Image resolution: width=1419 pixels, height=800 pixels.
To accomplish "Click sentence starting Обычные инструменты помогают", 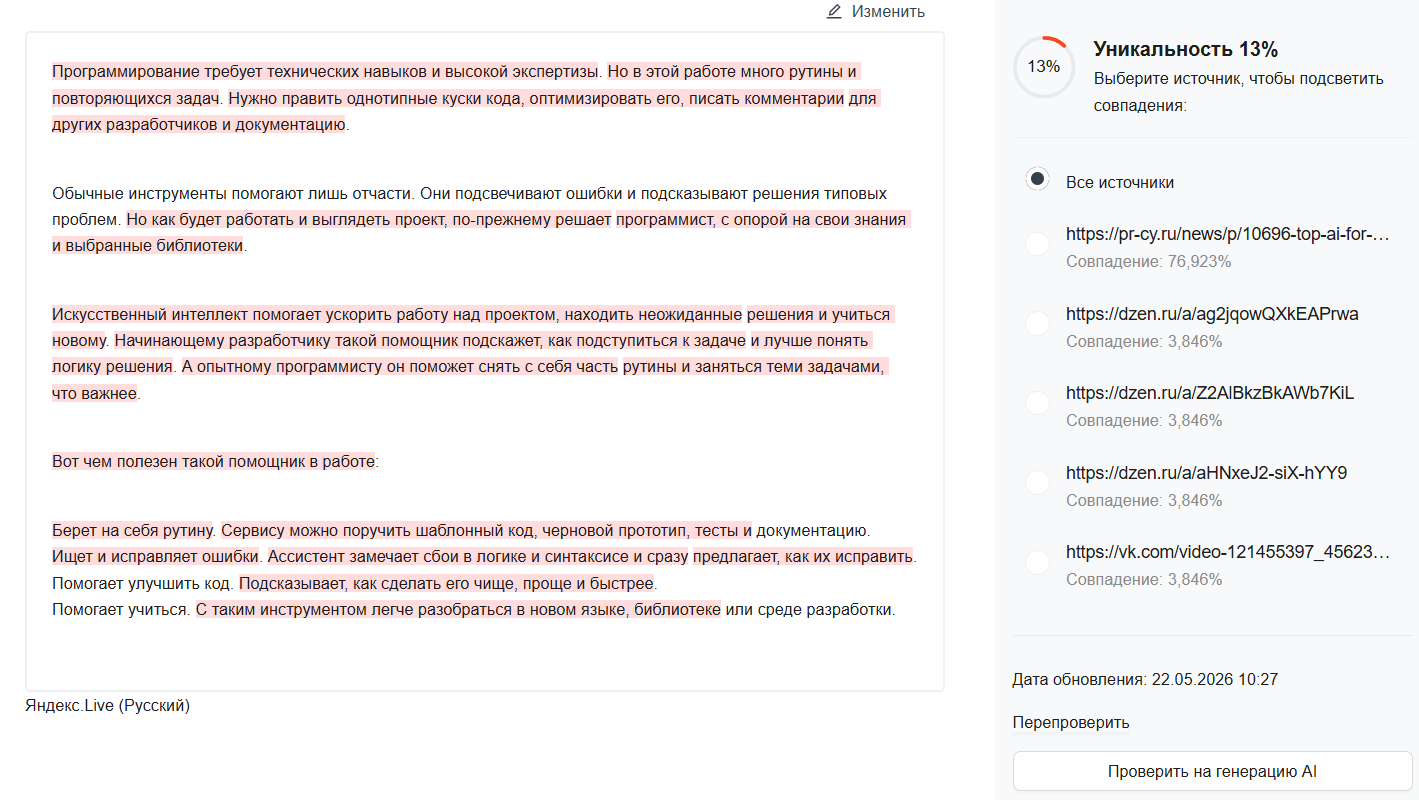I will tap(233, 193).
